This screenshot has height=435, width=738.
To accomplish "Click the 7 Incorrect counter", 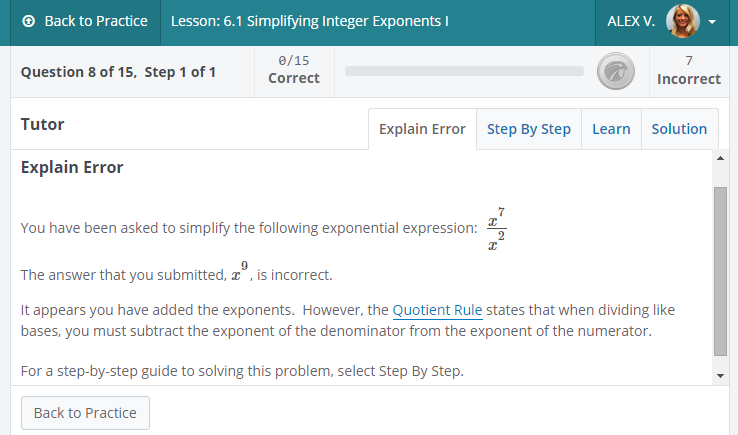I will click(x=689, y=70).
